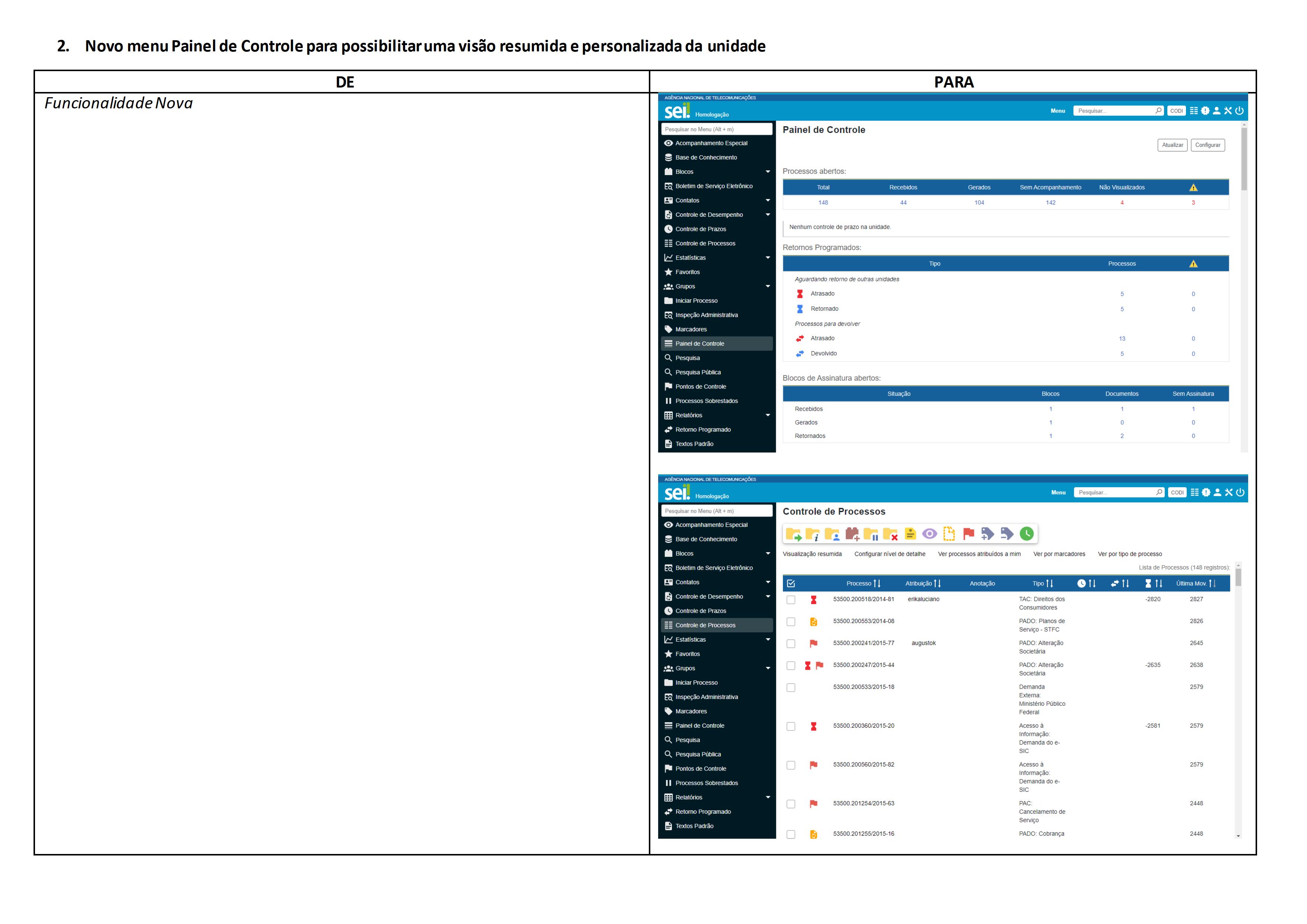Check the box for process 53500.200241/2015-77
Viewport: 1307px width, 924px height.
point(791,644)
